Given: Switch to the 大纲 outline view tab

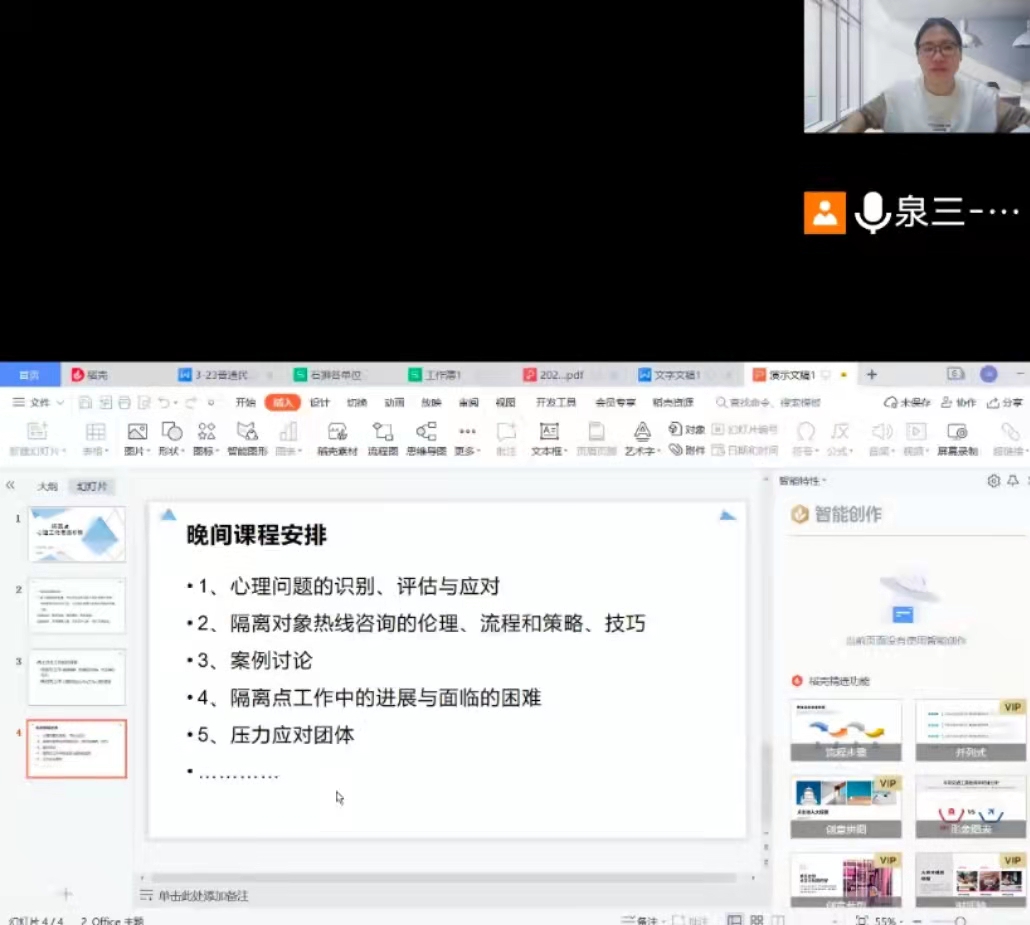Looking at the screenshot, I should [x=47, y=487].
